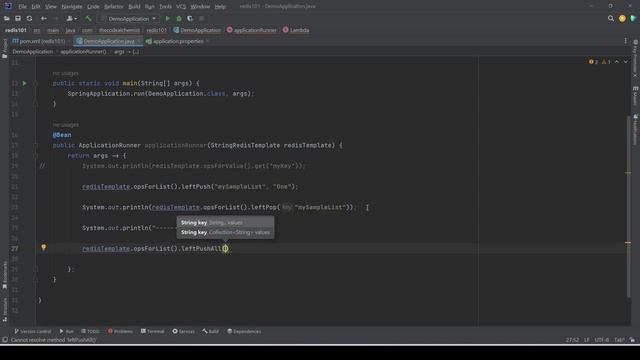Open the Build menu
This screenshot has height=360, width=640.
coord(134,7)
